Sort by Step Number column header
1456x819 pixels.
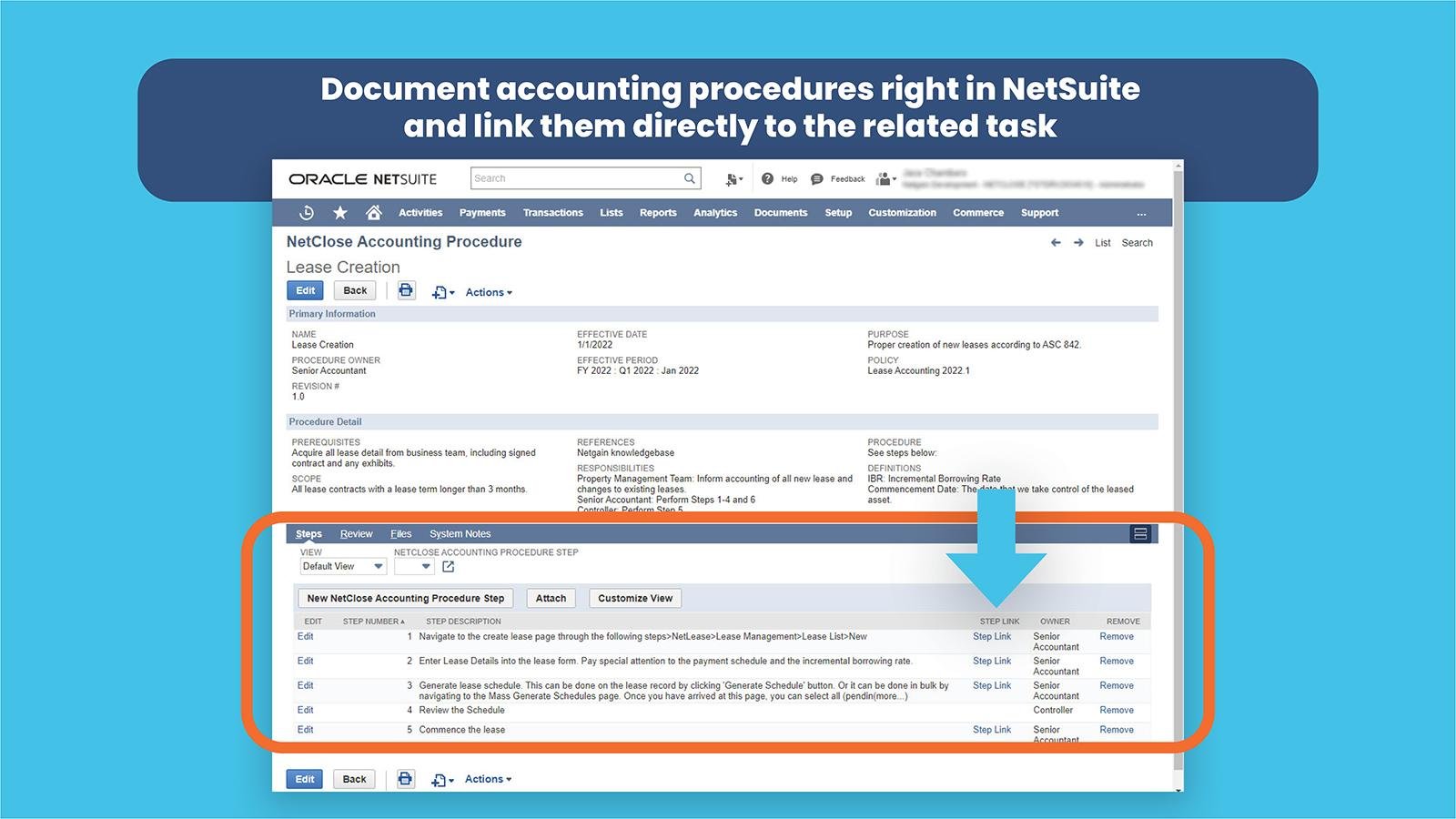373,622
